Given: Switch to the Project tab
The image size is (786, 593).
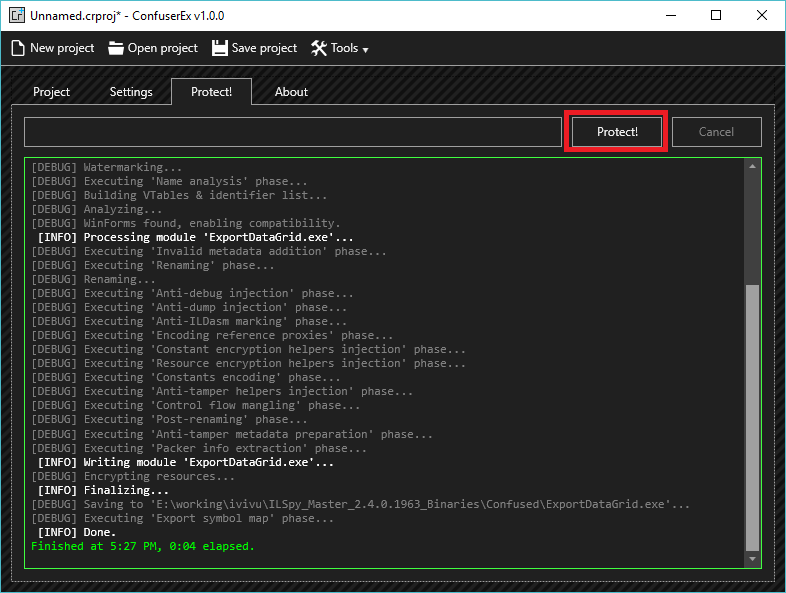Looking at the screenshot, I should pyautogui.click(x=51, y=92).
